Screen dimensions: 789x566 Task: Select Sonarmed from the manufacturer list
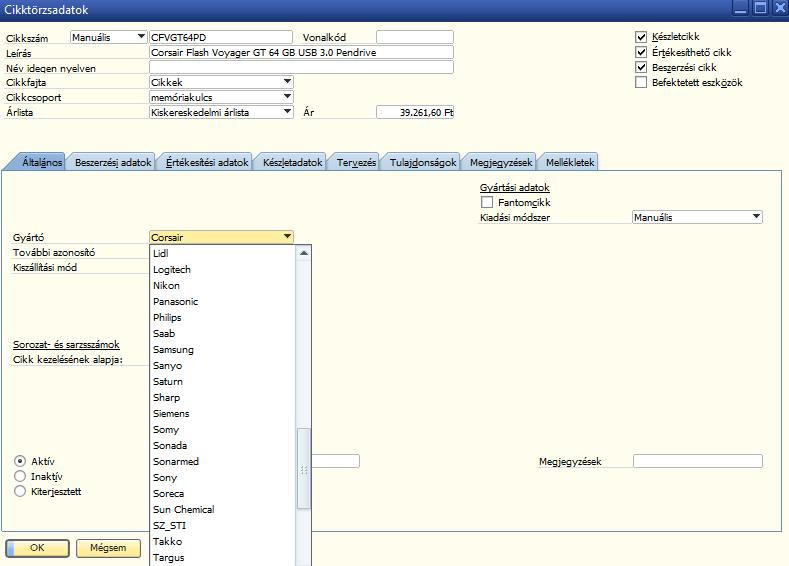tap(223, 462)
